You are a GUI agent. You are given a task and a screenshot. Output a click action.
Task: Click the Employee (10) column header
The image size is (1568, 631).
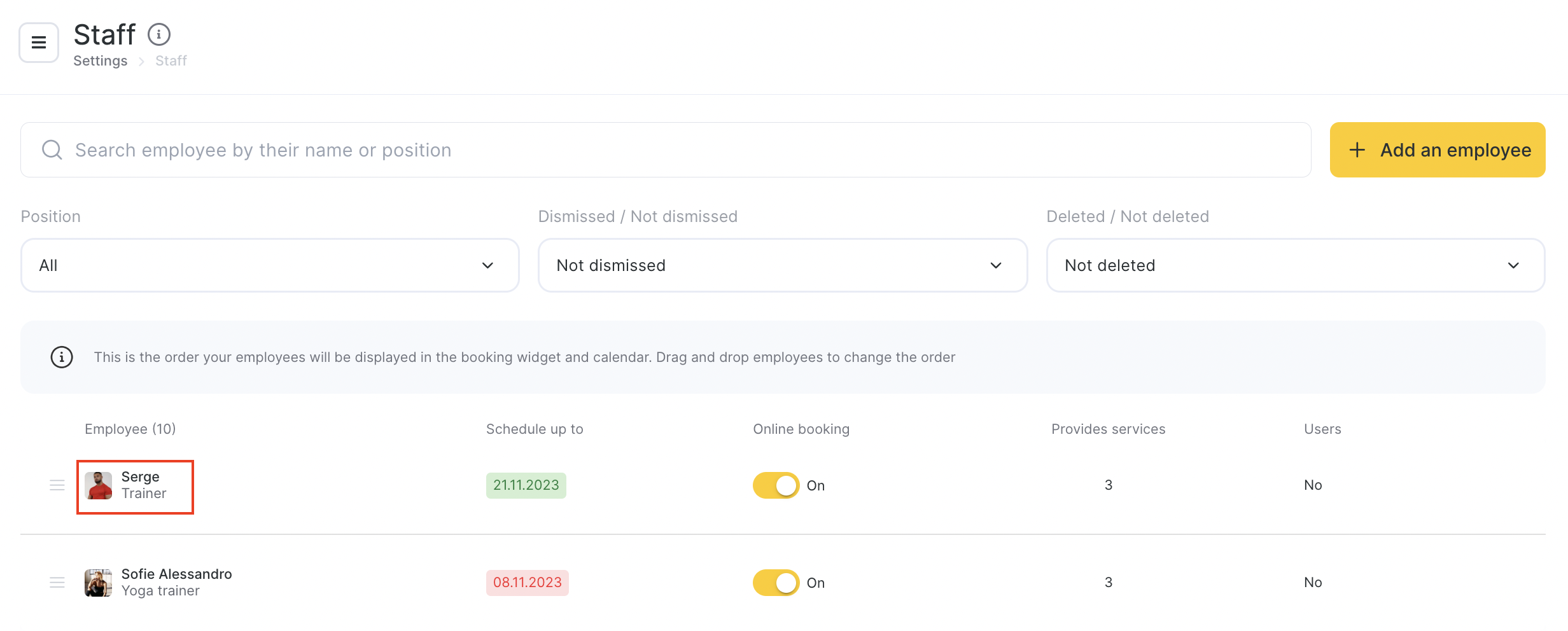[130, 429]
